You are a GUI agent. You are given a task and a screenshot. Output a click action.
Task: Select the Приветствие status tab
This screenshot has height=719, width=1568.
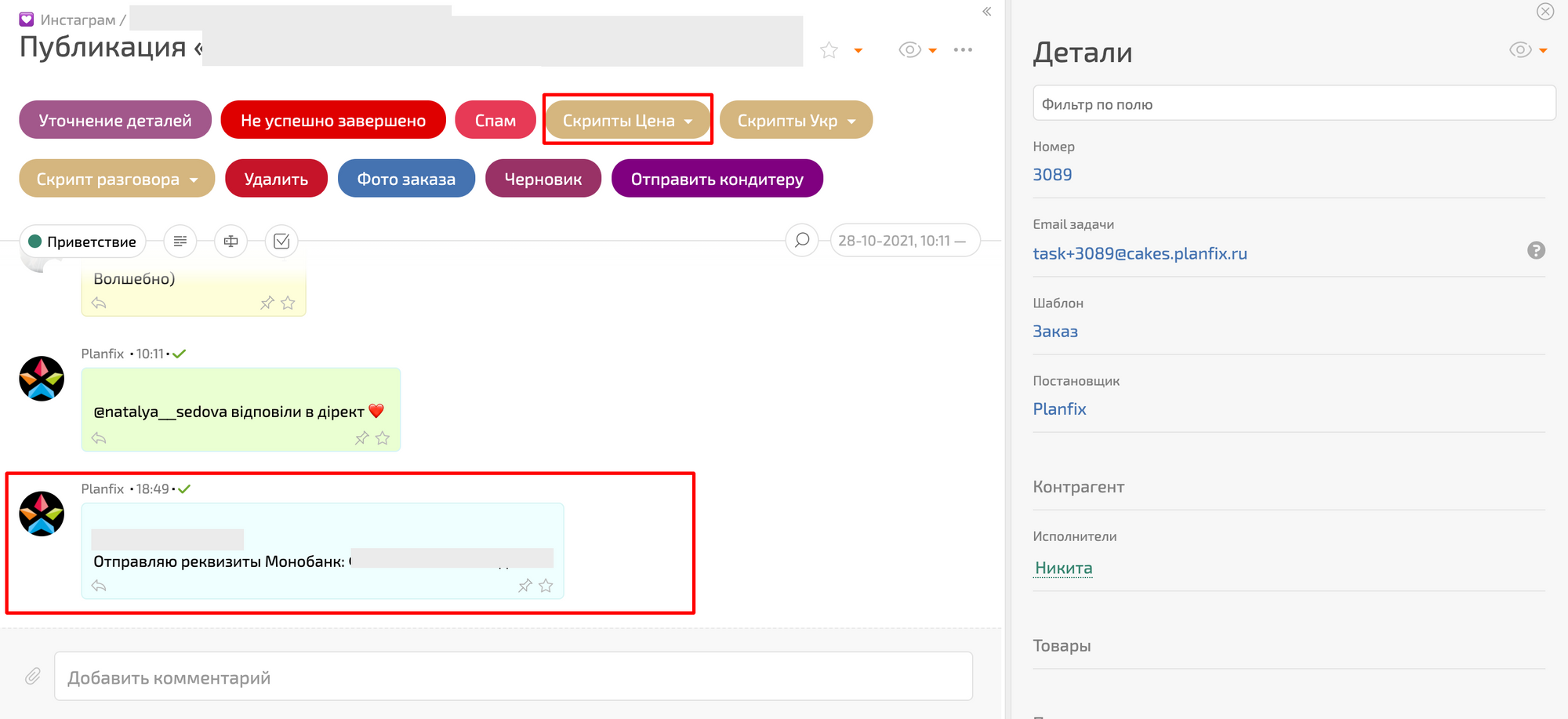(x=83, y=241)
